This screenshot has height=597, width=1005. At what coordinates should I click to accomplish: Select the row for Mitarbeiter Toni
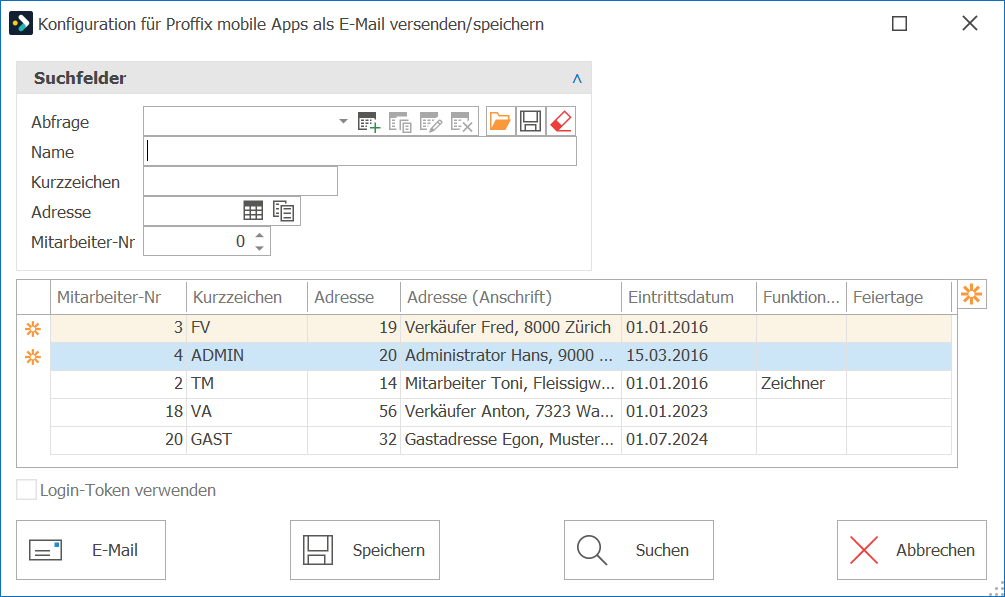pyautogui.click(x=501, y=384)
